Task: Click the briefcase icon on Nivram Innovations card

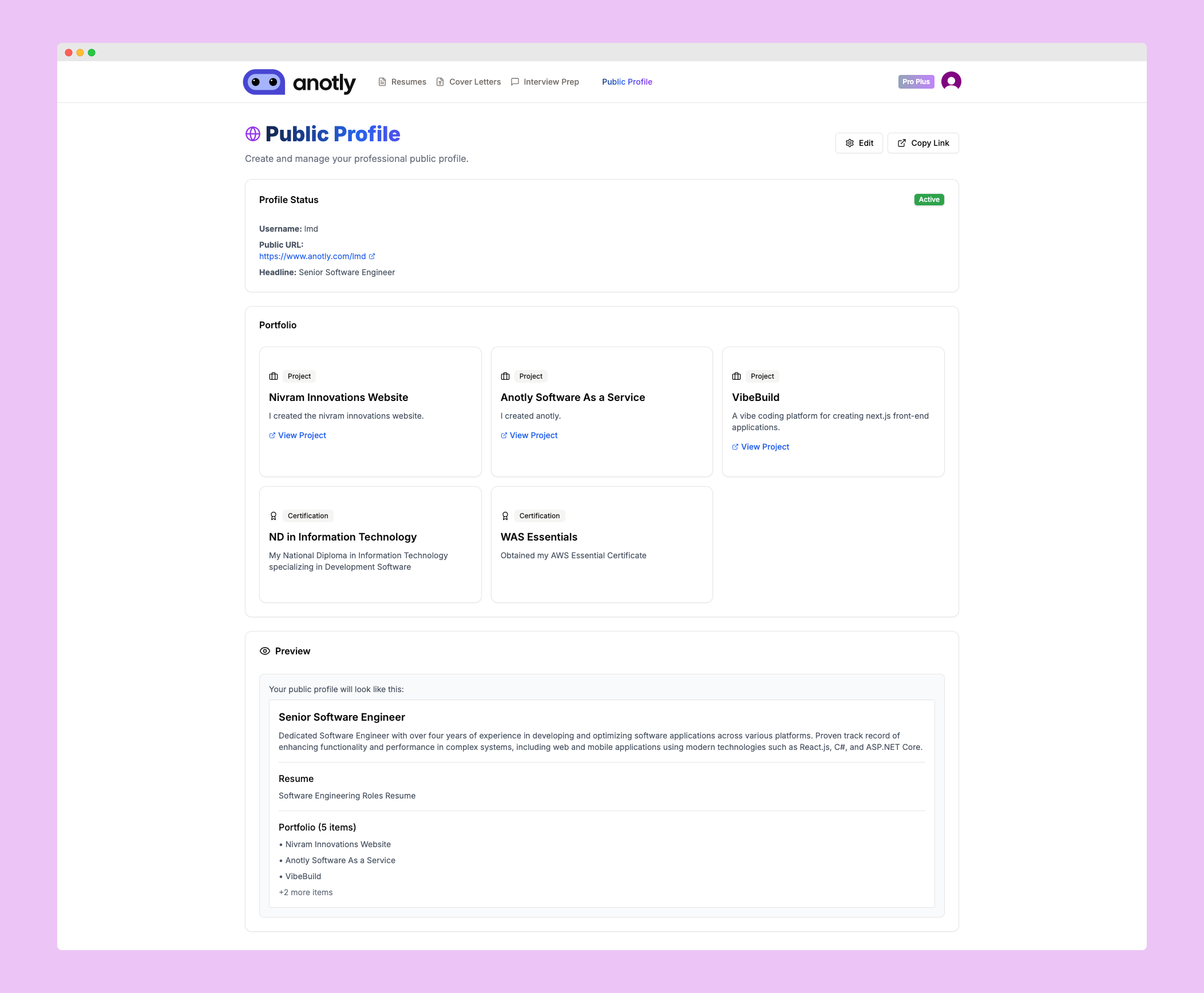Action: (274, 376)
